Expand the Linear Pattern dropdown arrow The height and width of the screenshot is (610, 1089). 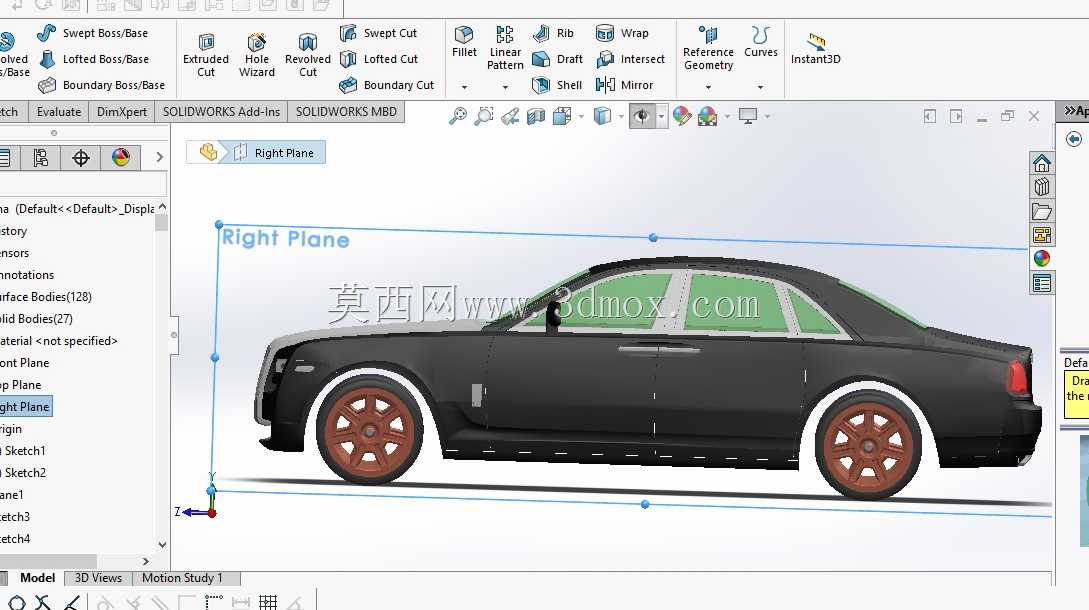[x=505, y=87]
